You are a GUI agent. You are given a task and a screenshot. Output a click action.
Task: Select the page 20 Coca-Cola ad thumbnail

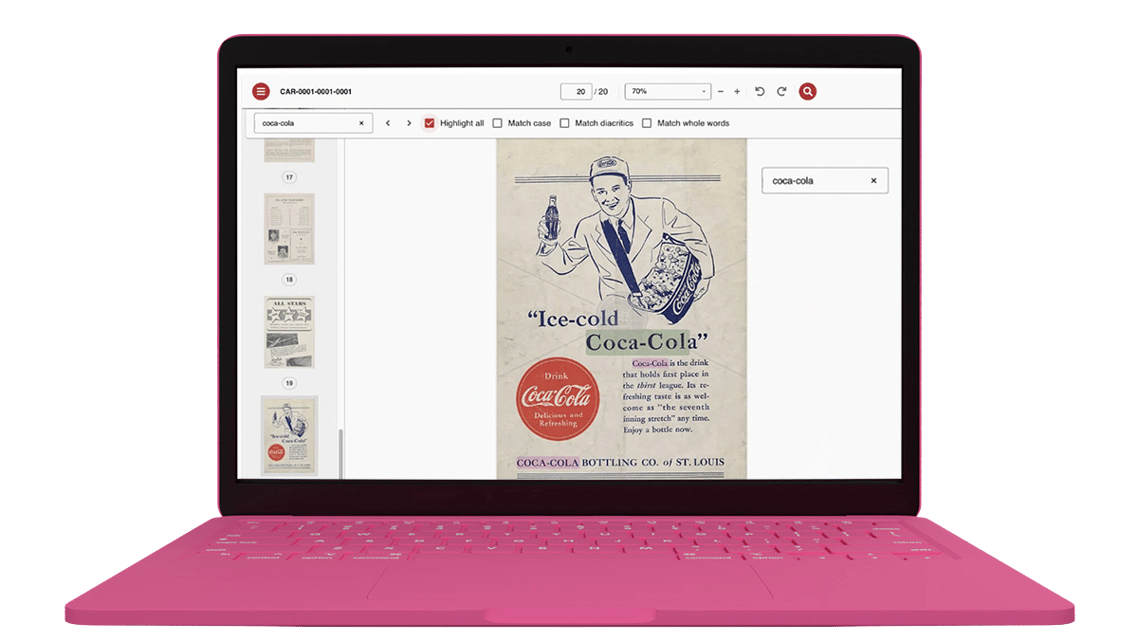coord(289,435)
